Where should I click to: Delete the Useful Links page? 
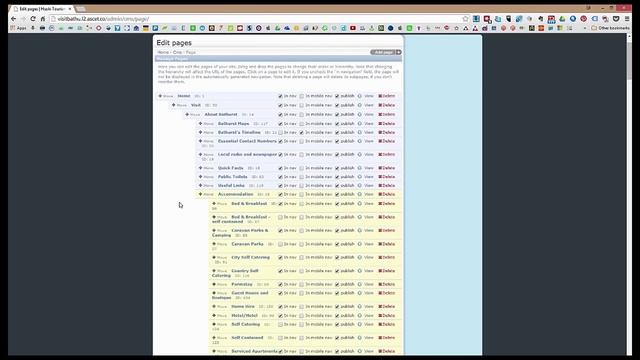(387, 186)
